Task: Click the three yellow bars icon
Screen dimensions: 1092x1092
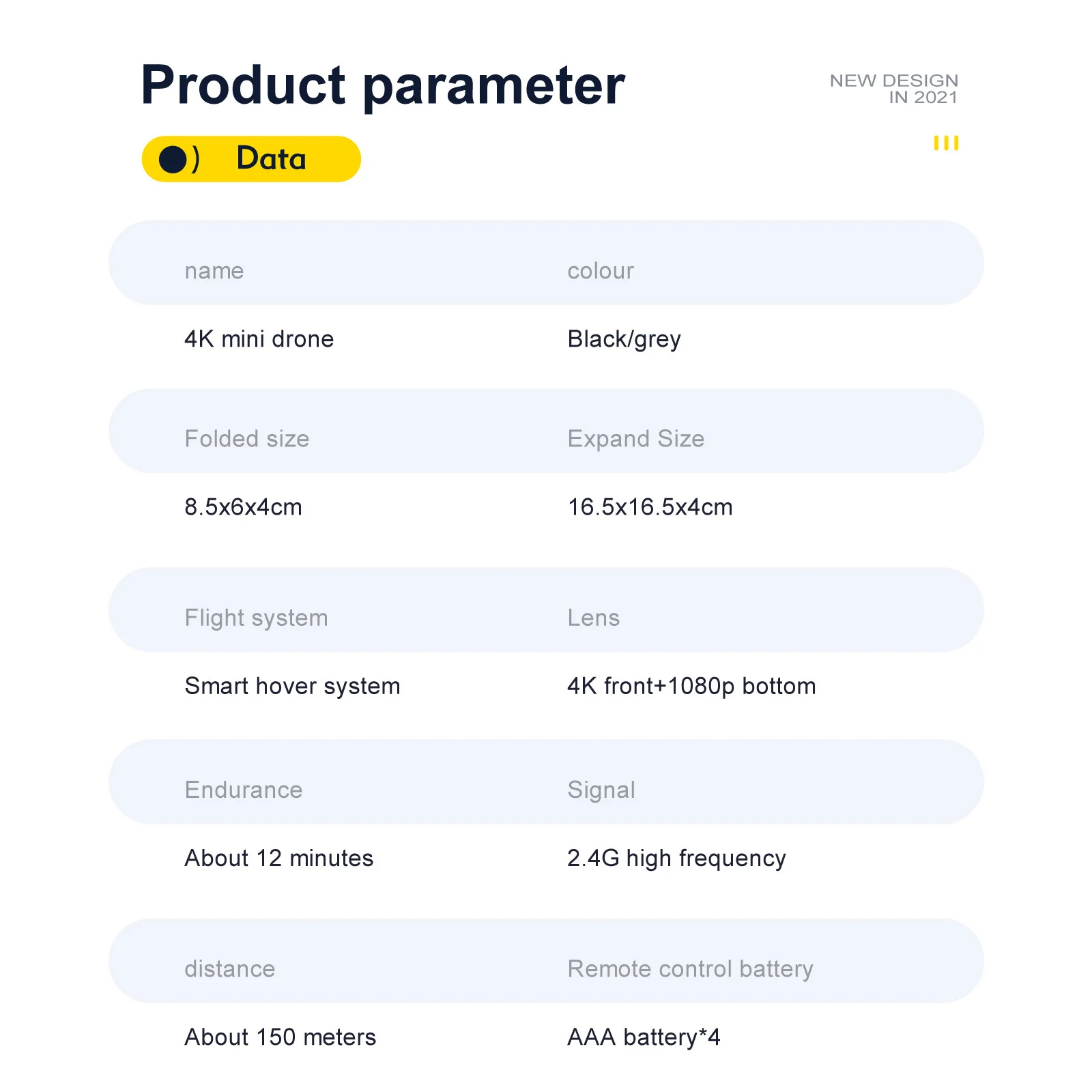Action: 946,143
